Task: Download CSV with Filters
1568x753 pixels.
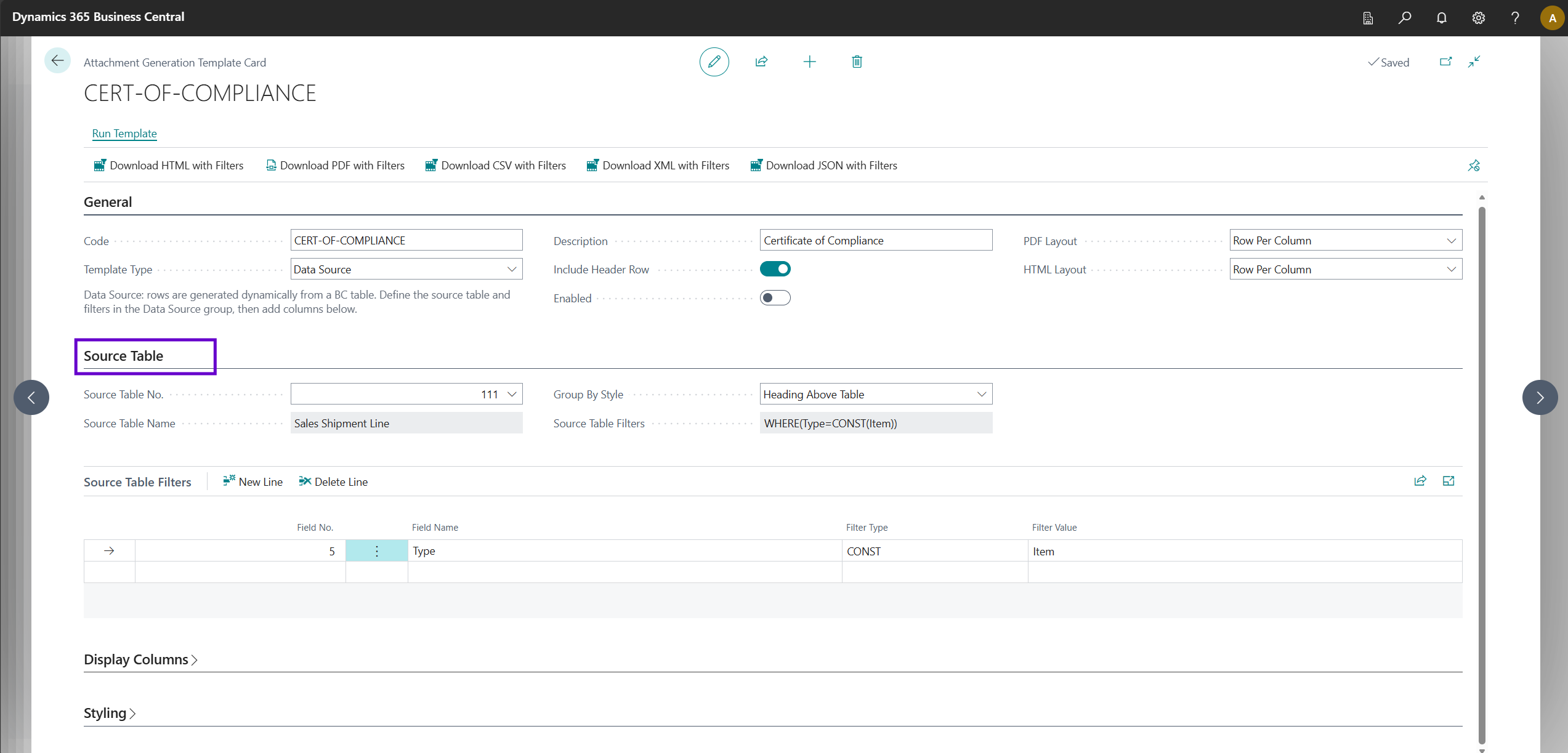Action: click(x=495, y=166)
